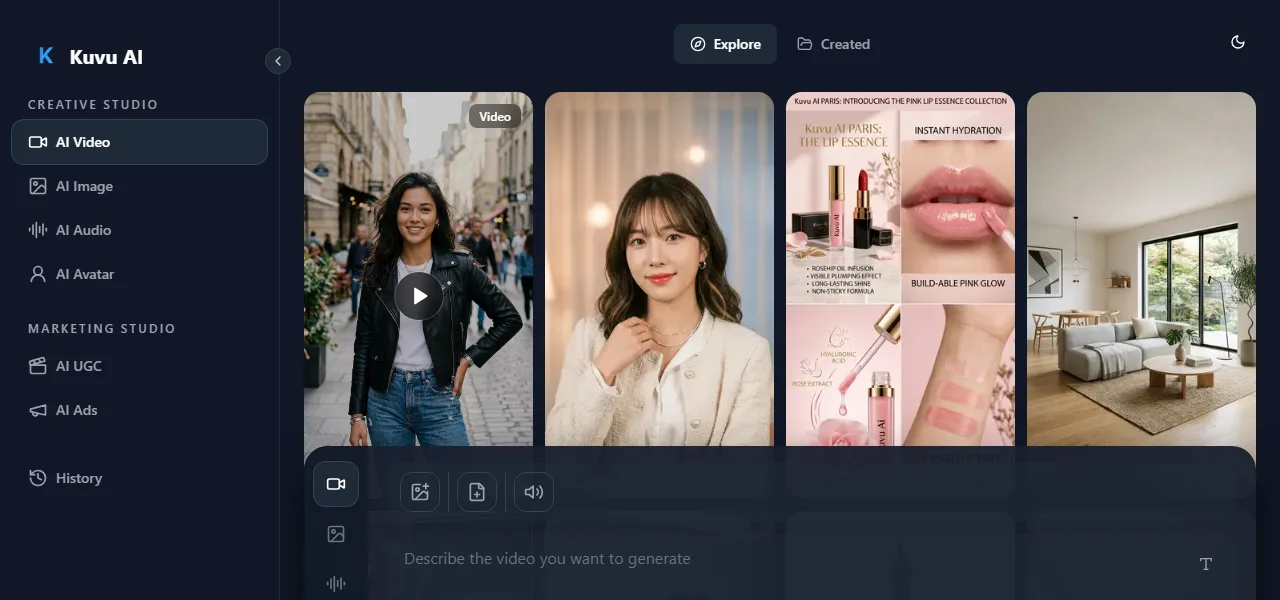Viewport: 1280px width, 600px height.
Task: Open the History page
Action: (139, 478)
